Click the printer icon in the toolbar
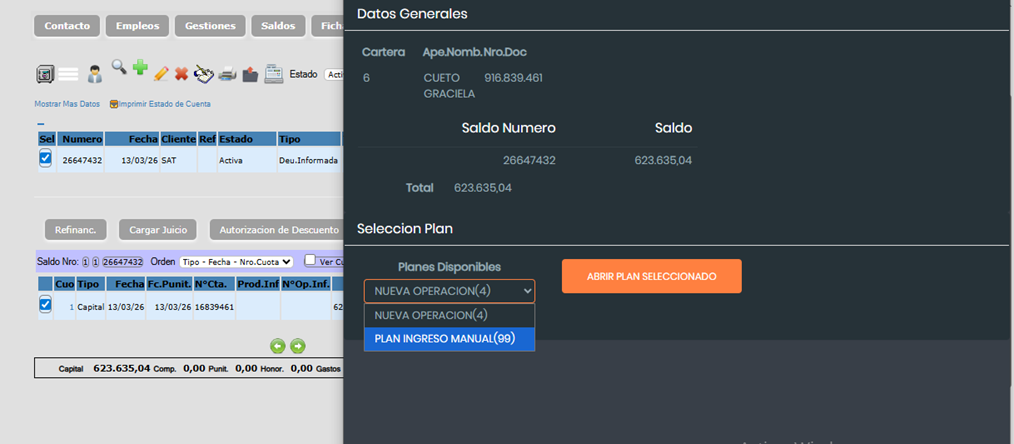This screenshot has width=1014, height=444. 228,74
